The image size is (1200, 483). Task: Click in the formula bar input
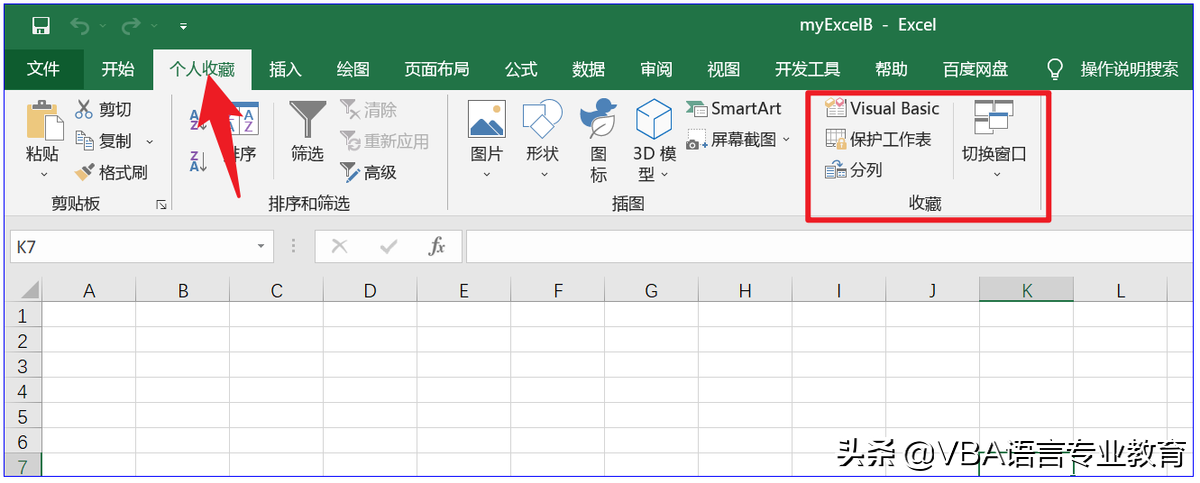pos(828,246)
